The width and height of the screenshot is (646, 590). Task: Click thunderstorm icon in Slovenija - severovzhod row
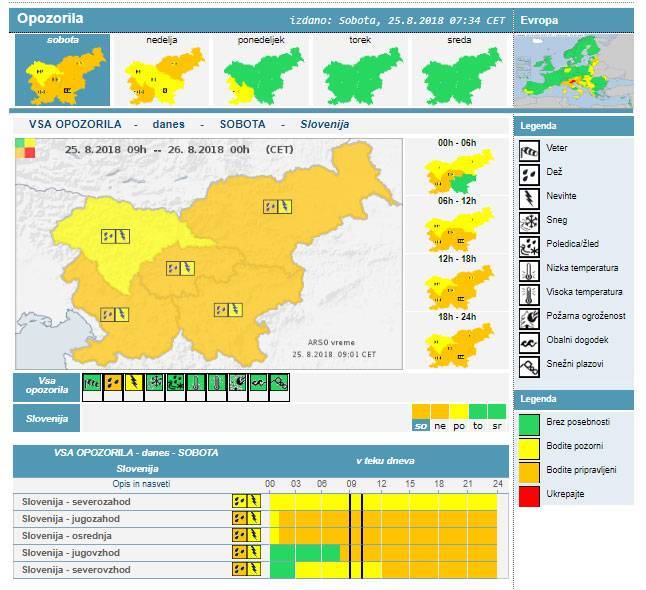253,570
